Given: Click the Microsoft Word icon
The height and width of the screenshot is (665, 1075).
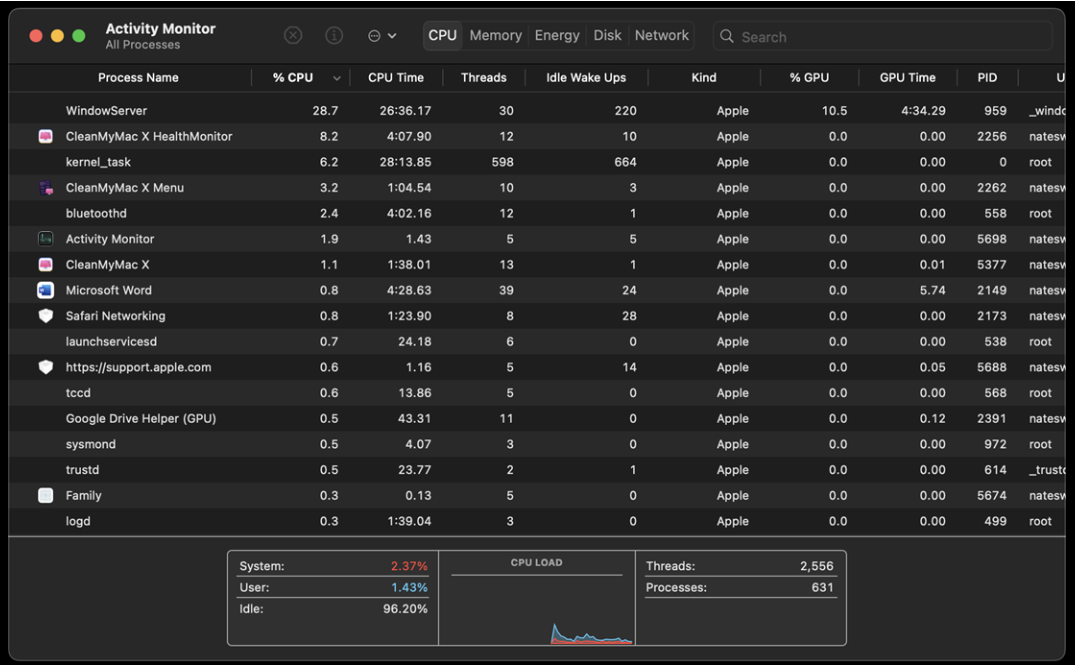Looking at the screenshot, I should point(45,290).
